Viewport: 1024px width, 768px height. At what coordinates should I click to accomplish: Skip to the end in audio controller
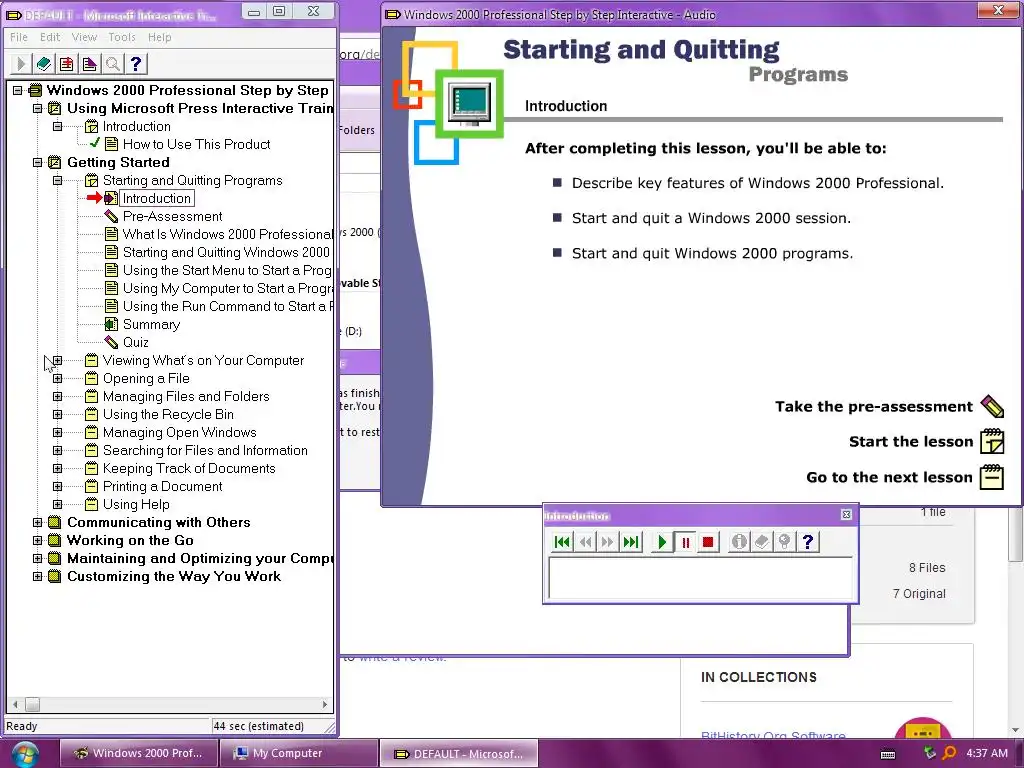(631, 542)
